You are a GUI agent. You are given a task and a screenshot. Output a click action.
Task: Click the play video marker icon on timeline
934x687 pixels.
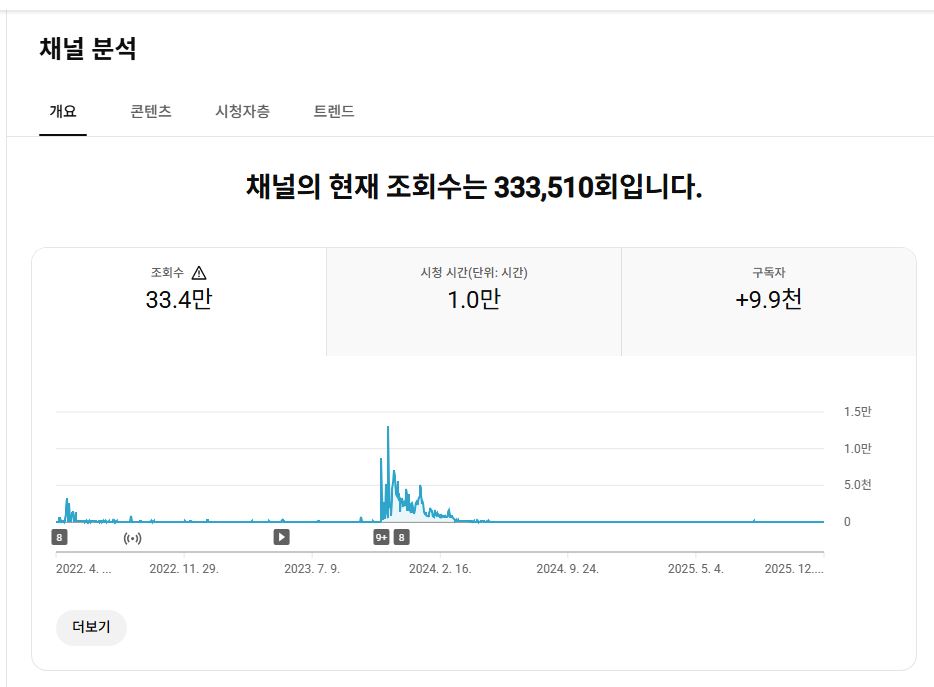click(282, 537)
